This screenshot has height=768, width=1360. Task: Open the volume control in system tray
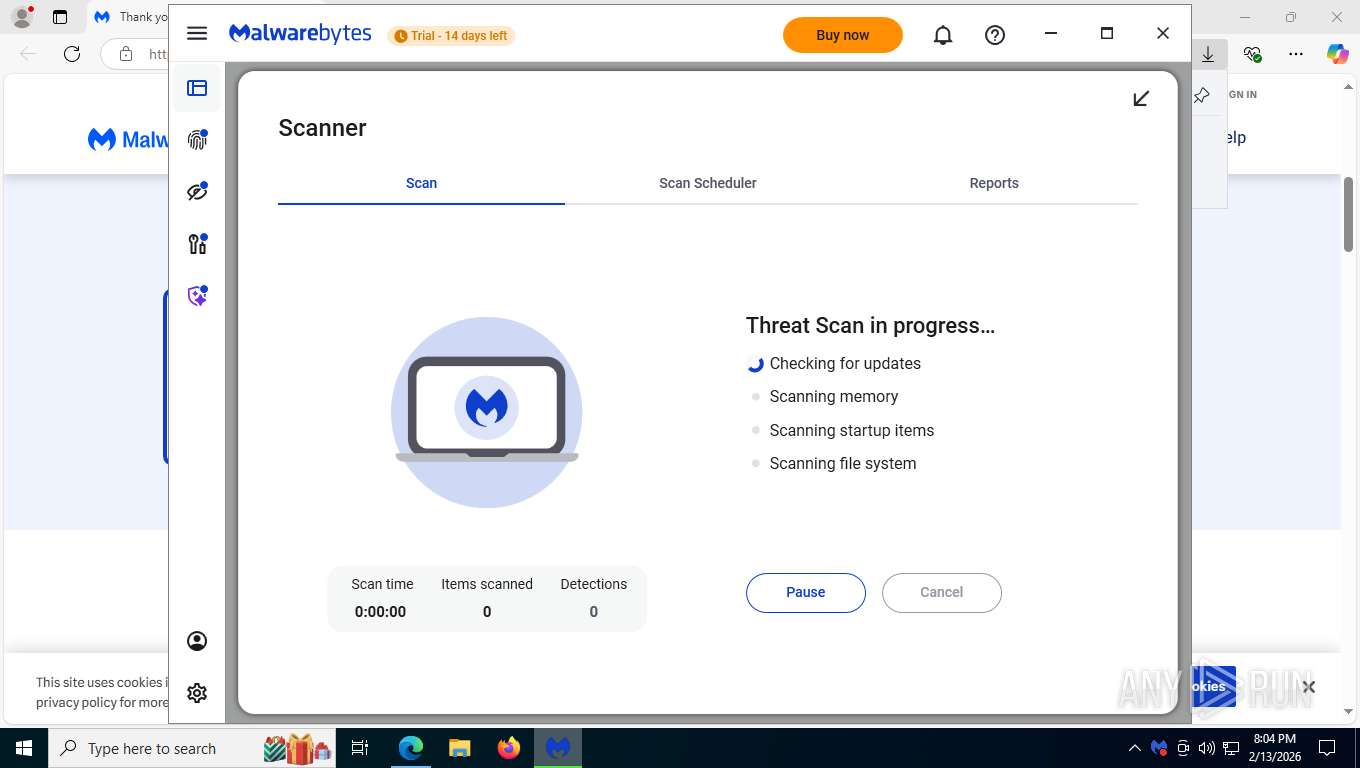point(1207,748)
